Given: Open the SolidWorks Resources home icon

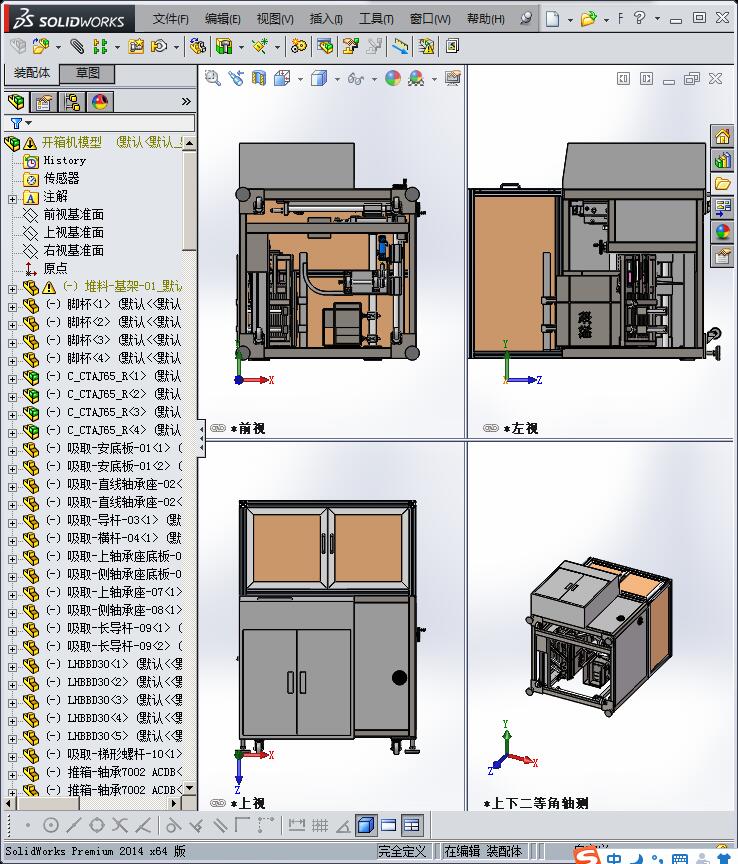Looking at the screenshot, I should [x=722, y=136].
